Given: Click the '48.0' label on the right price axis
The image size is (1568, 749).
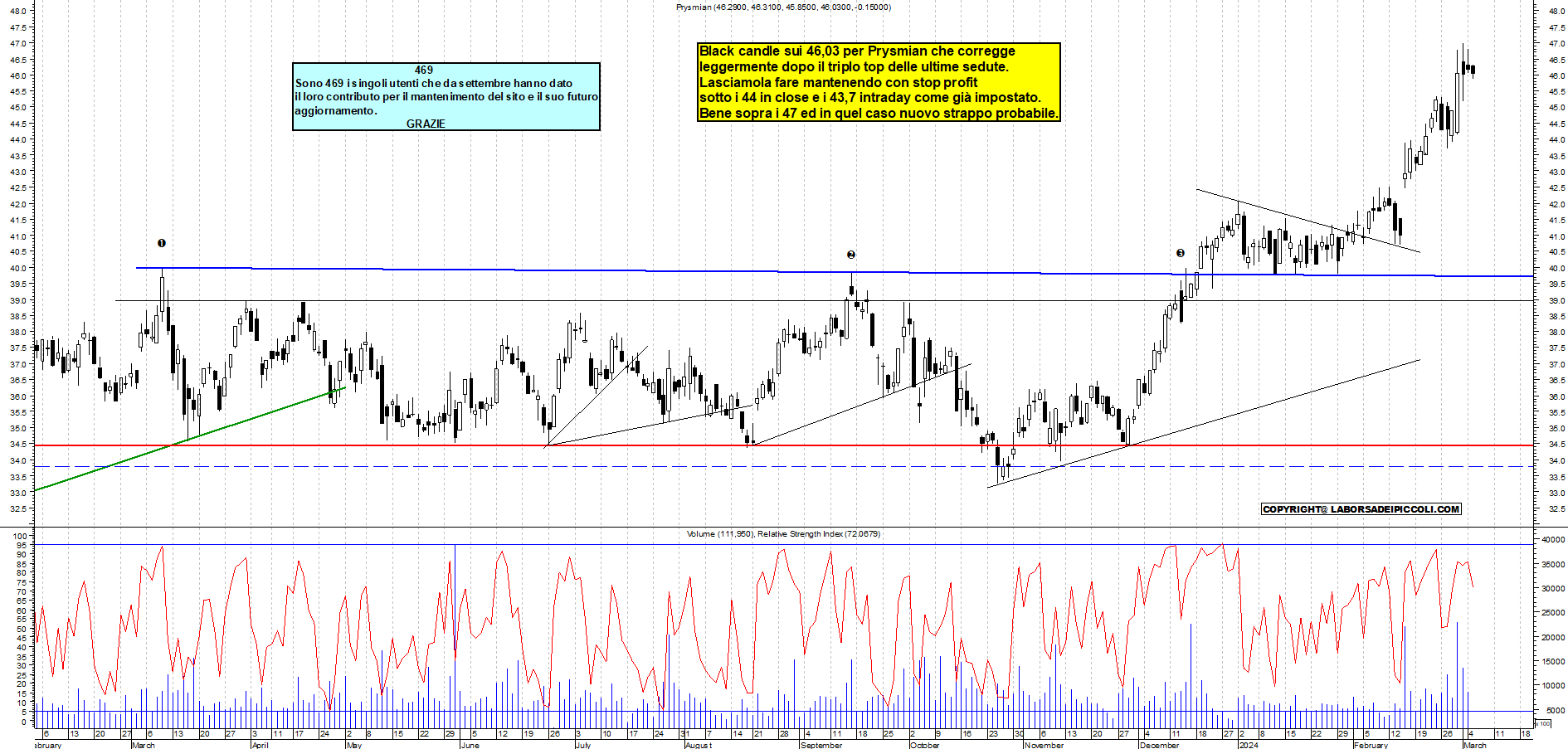Looking at the screenshot, I should [1556, 11].
